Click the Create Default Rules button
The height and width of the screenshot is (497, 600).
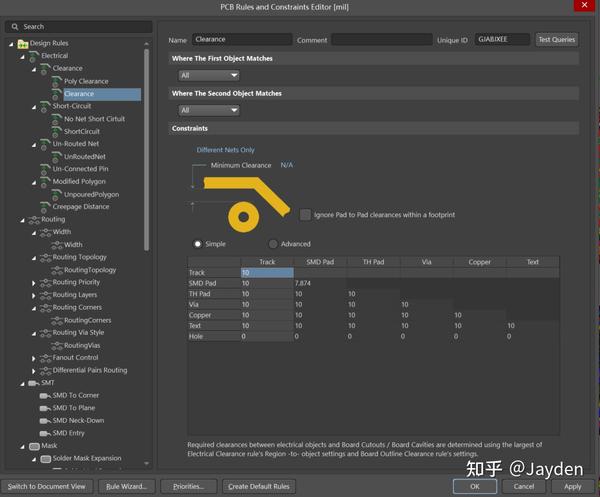click(259, 486)
